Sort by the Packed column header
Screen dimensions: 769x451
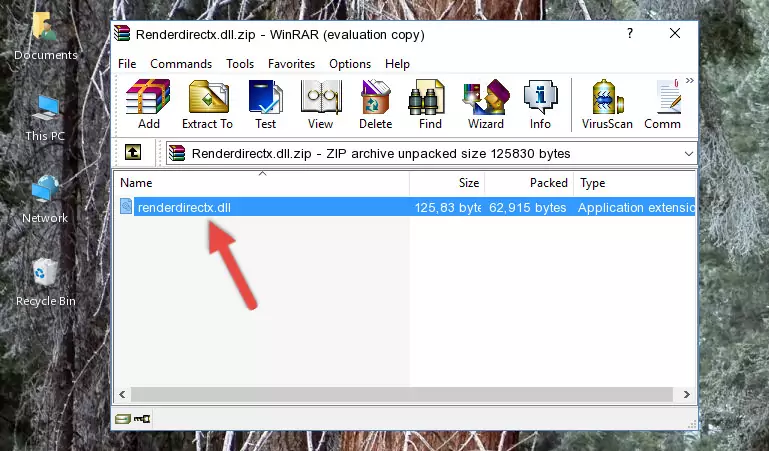point(529,183)
